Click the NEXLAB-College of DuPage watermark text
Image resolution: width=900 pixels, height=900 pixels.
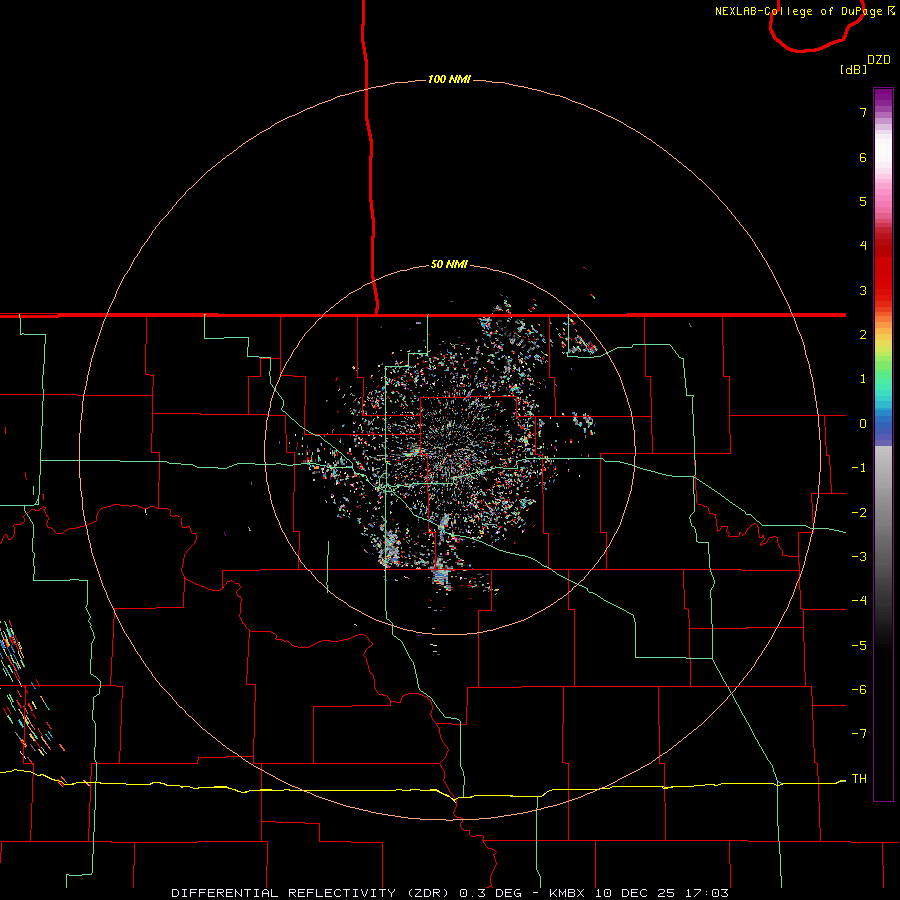click(x=800, y=11)
